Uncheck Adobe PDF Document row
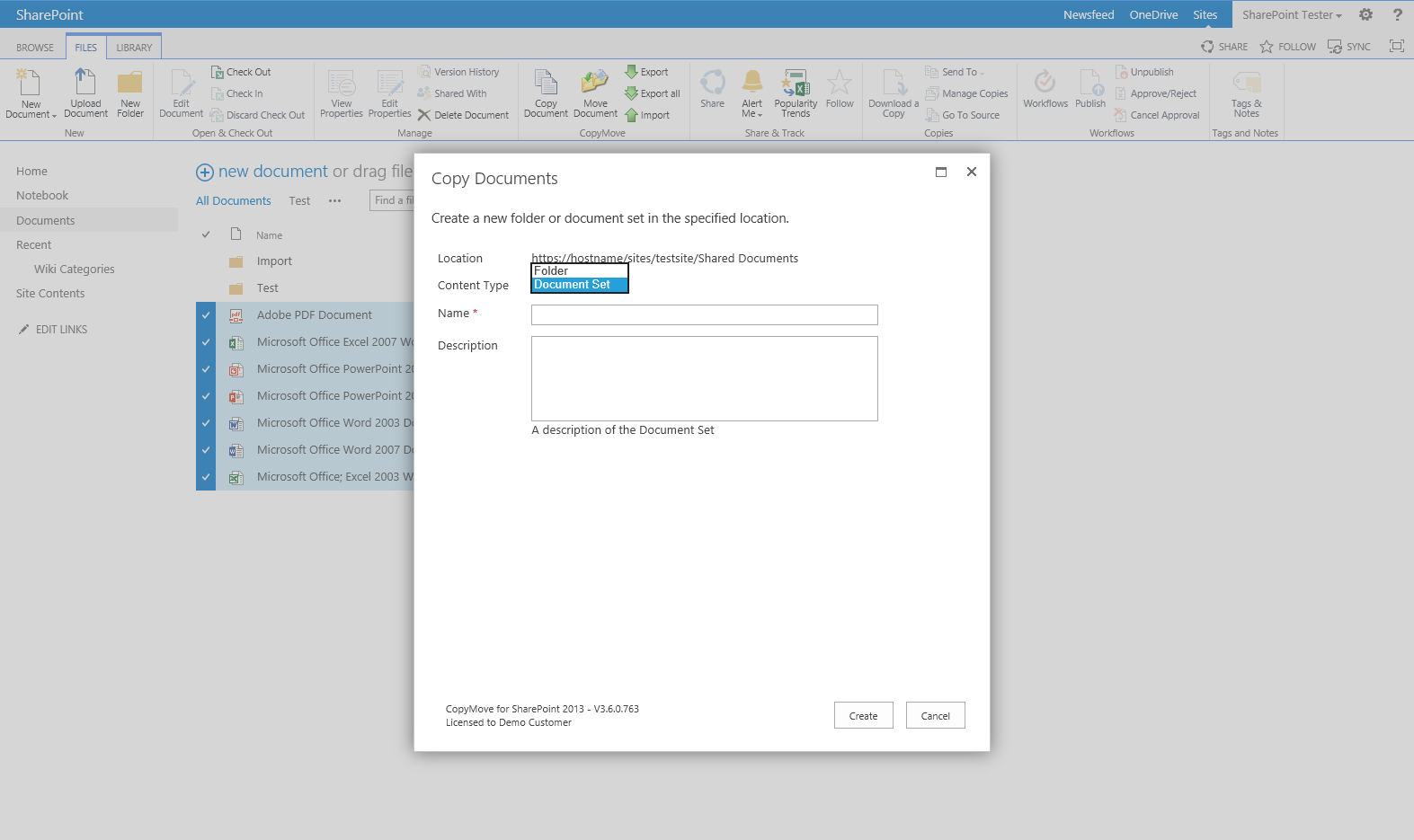Image resolution: width=1414 pixels, height=840 pixels. click(x=206, y=315)
